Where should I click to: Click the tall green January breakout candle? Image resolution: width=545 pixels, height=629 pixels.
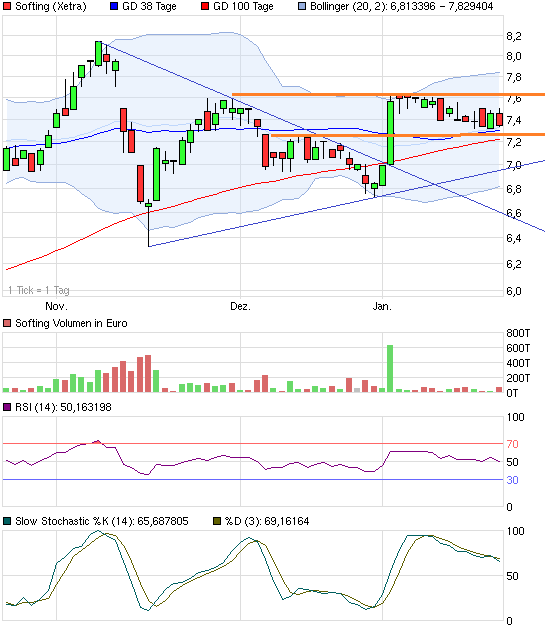point(390,133)
